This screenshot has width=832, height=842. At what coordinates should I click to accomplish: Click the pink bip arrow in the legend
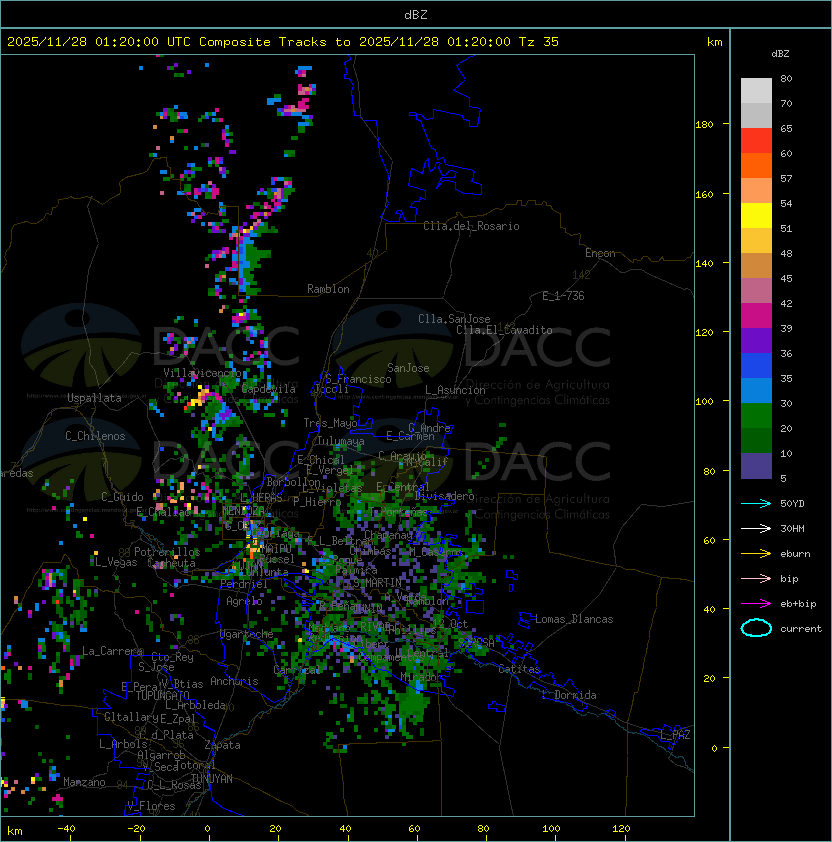point(756,579)
